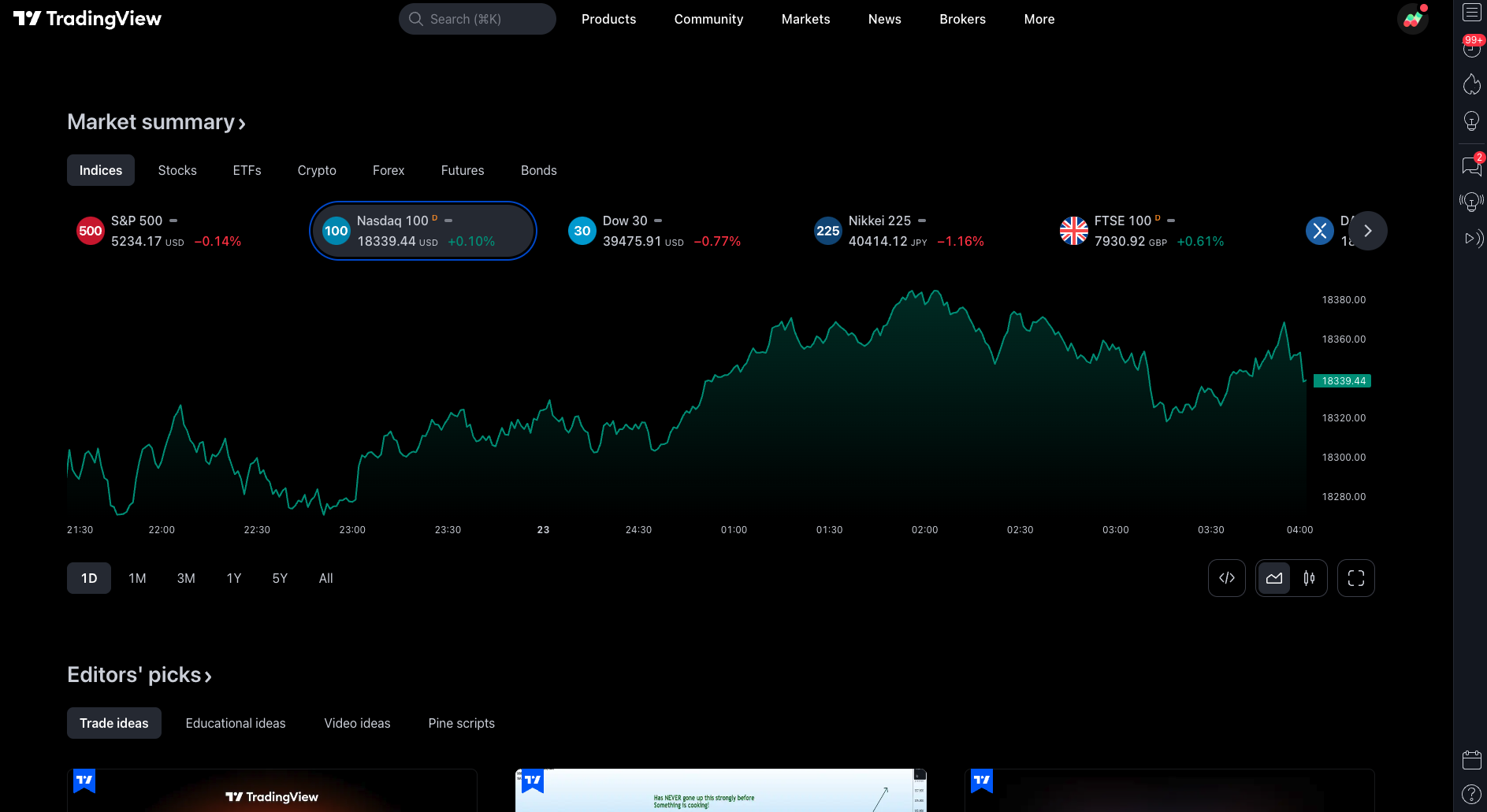Switch chart to candlestick style
The height and width of the screenshot is (812, 1487).
pos(1309,578)
